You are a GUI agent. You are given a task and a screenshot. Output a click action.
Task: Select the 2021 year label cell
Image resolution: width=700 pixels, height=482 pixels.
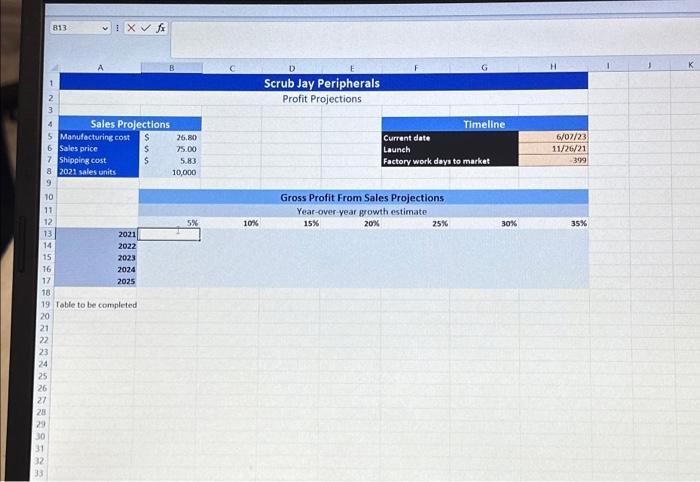[x=96, y=234]
